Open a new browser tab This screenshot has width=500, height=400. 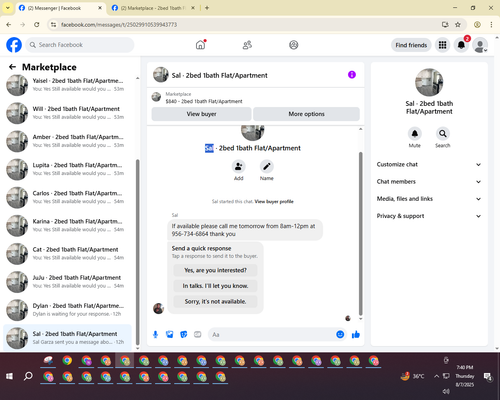click(x=207, y=8)
